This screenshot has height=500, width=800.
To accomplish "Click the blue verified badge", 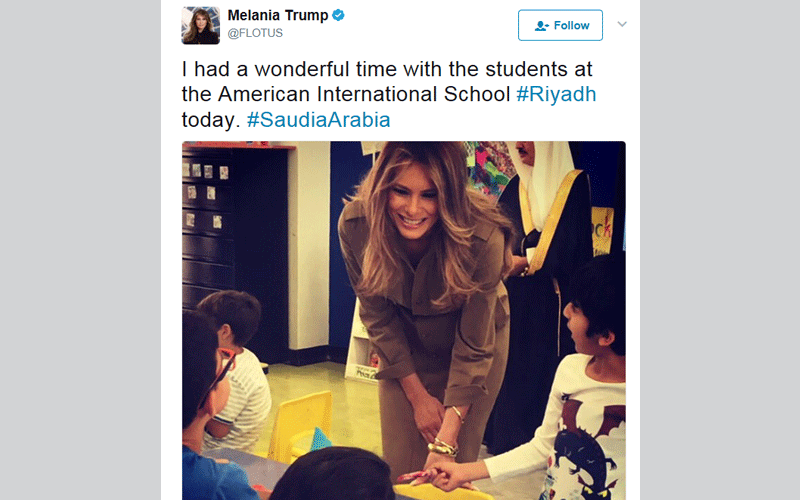I will click(338, 15).
